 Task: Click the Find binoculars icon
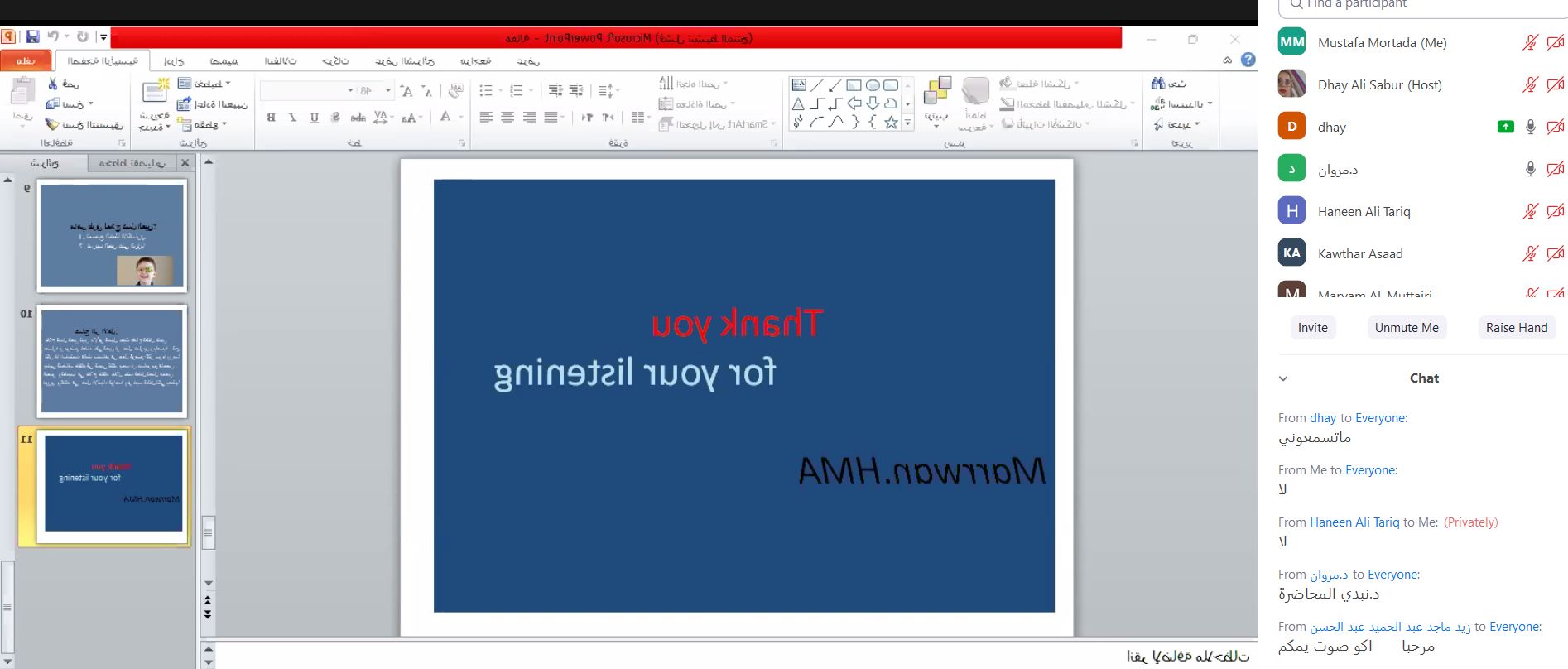coord(1157,83)
